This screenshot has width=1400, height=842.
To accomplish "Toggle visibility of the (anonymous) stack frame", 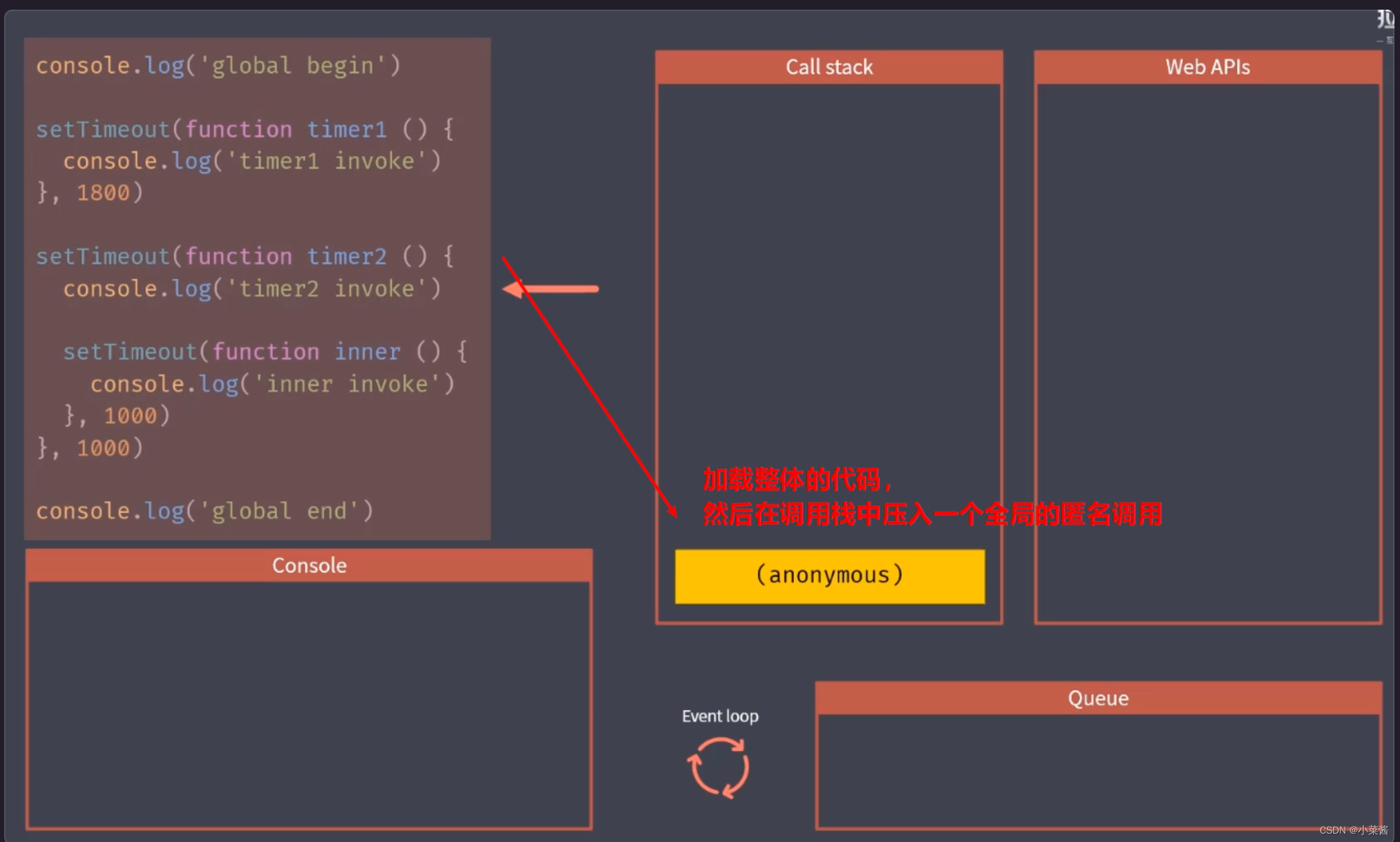I will pyautogui.click(x=829, y=576).
